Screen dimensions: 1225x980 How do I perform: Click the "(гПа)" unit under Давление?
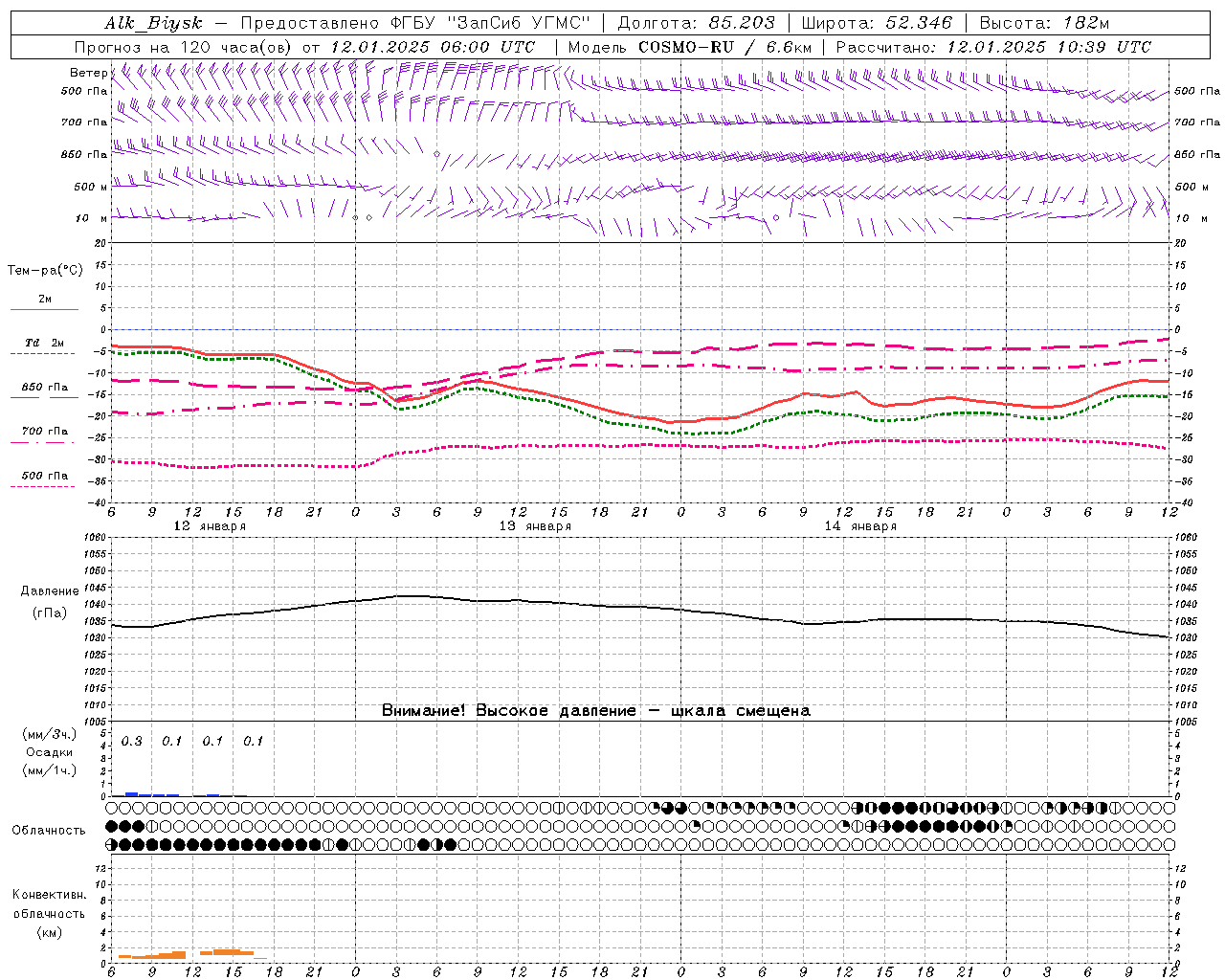point(49,613)
